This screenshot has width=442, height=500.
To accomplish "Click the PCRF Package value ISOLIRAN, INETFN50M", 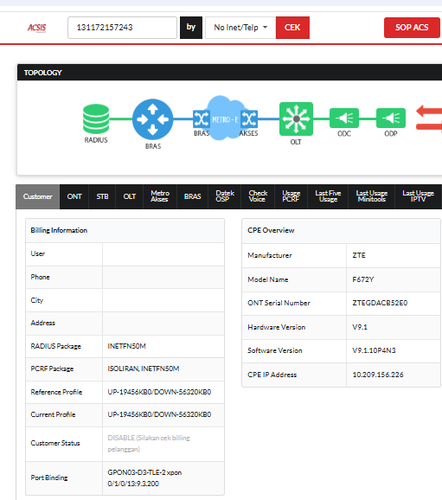I will point(143,369).
